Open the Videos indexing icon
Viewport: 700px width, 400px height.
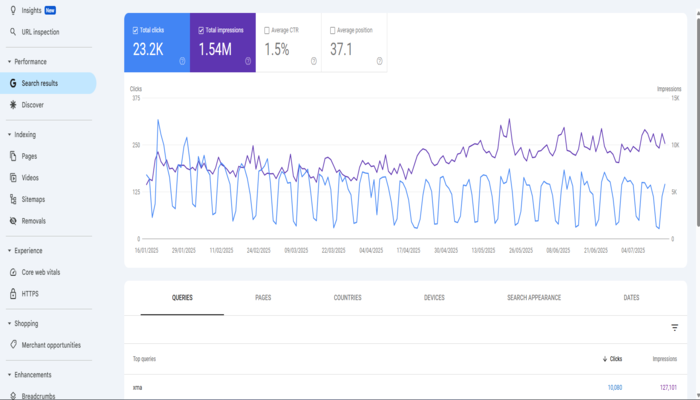(x=12, y=178)
